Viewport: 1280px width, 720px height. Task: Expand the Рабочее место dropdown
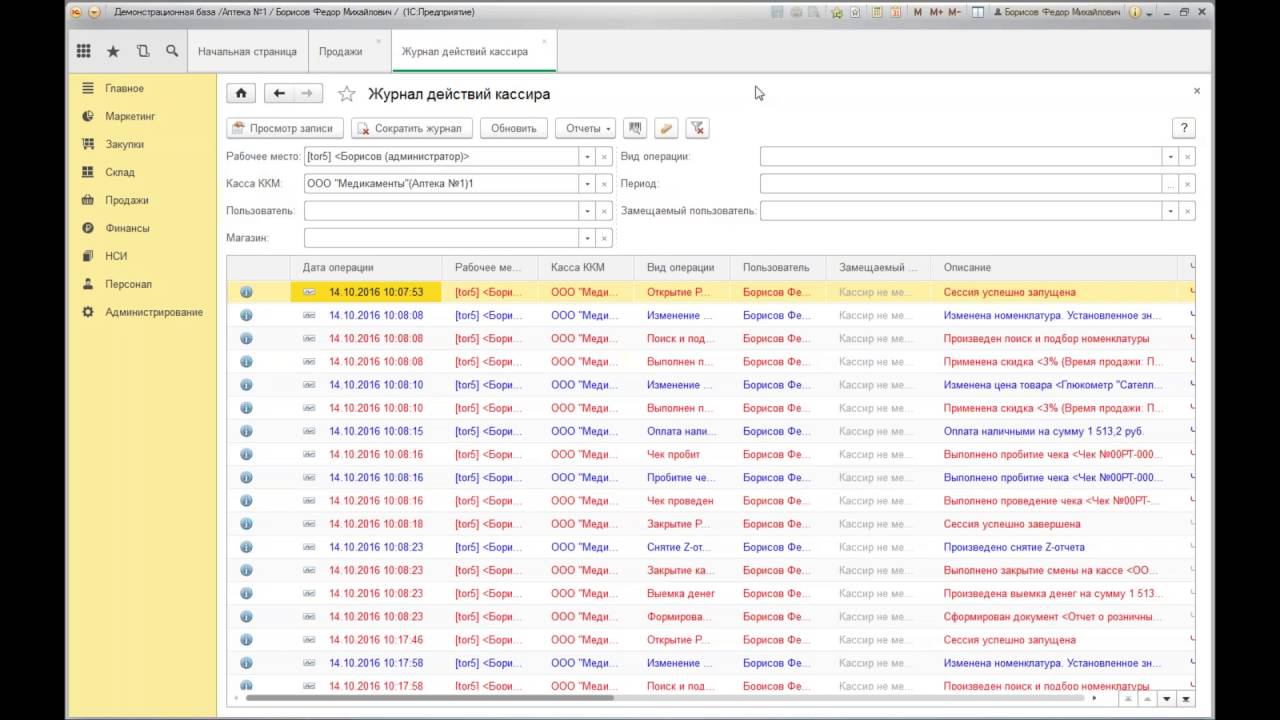[586, 157]
